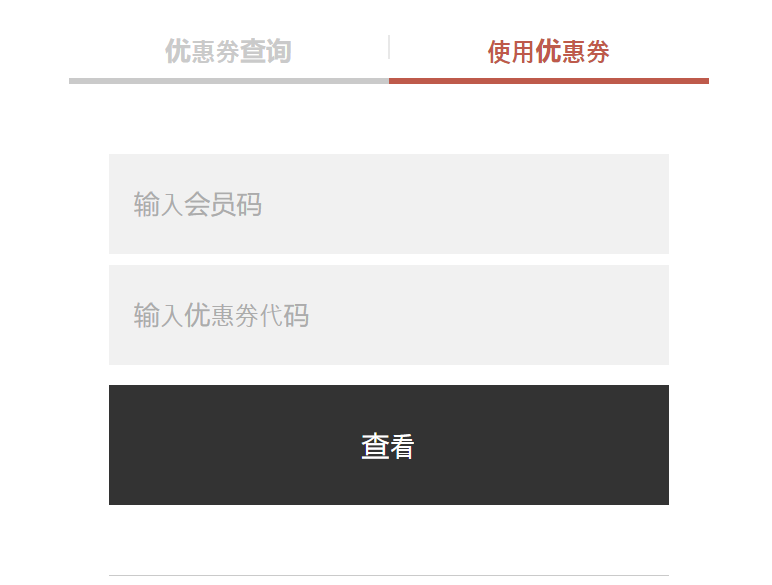Focus the 输入会员码 input field

point(388,204)
